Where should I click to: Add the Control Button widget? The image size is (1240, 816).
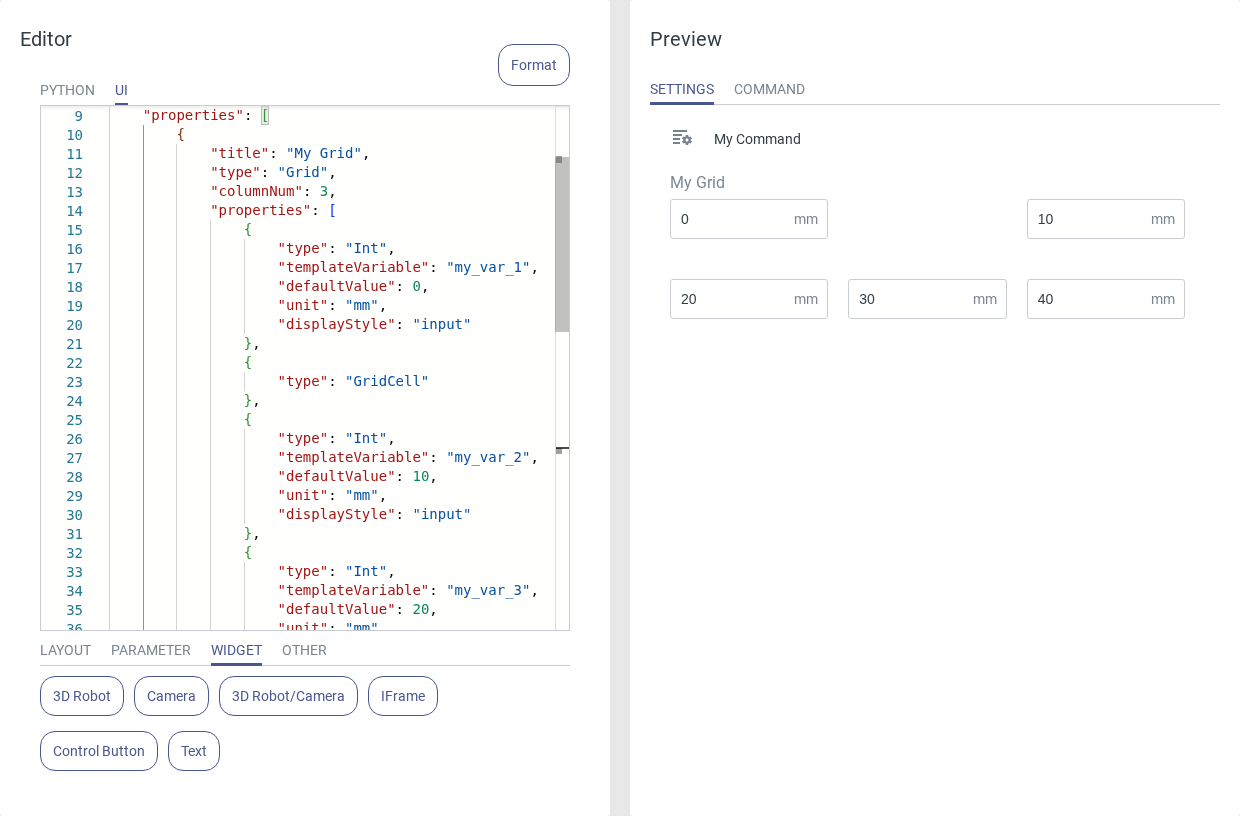pyautogui.click(x=99, y=751)
